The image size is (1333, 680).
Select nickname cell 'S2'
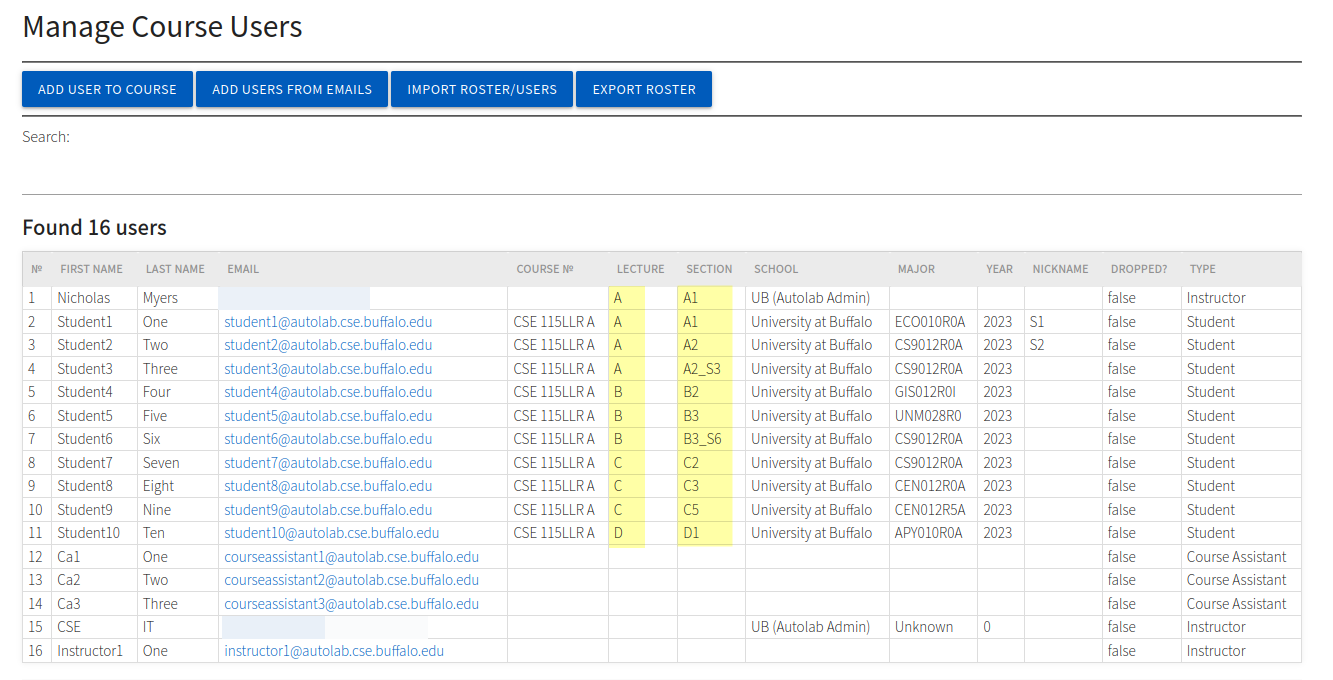pos(1037,345)
